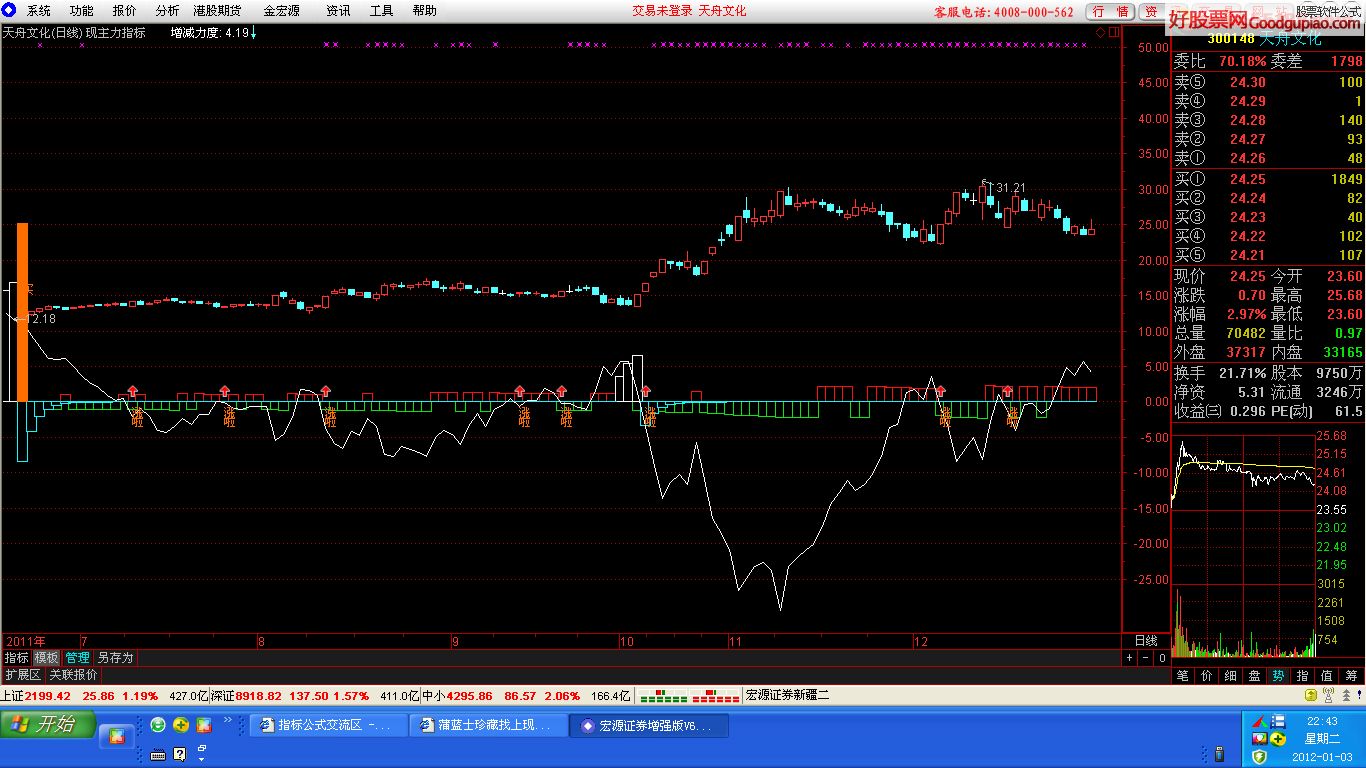Click the 行情 button at top
Viewport: 1366px width, 768px height.
click(1111, 11)
